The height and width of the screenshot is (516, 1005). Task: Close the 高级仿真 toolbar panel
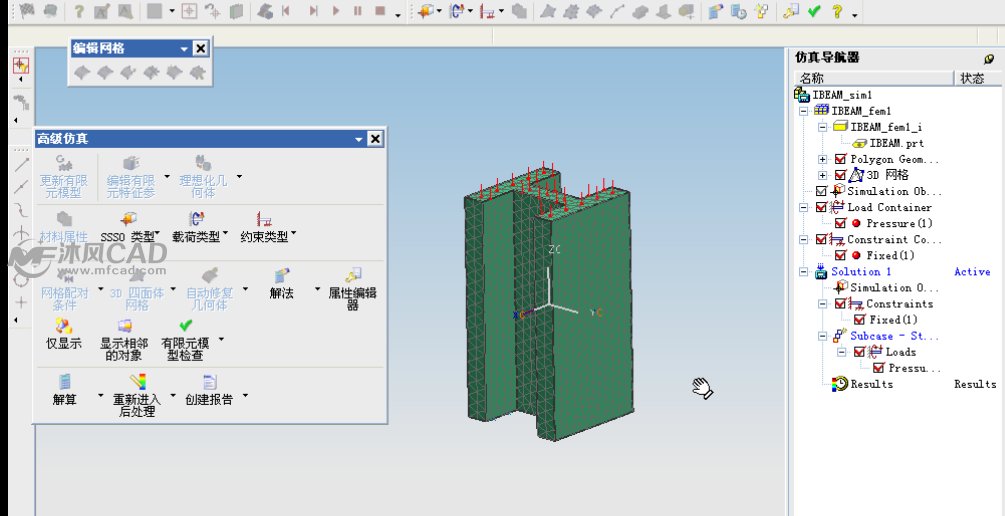375,139
